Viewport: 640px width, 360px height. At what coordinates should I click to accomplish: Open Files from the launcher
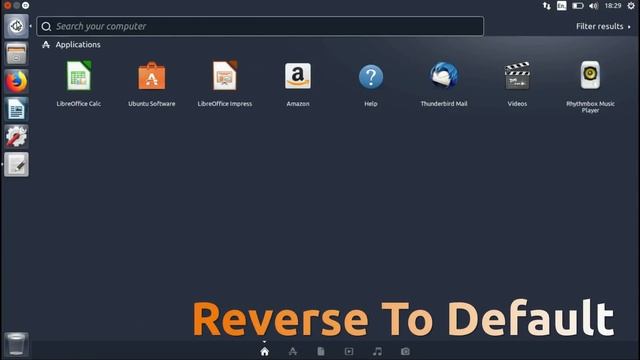(x=16, y=54)
